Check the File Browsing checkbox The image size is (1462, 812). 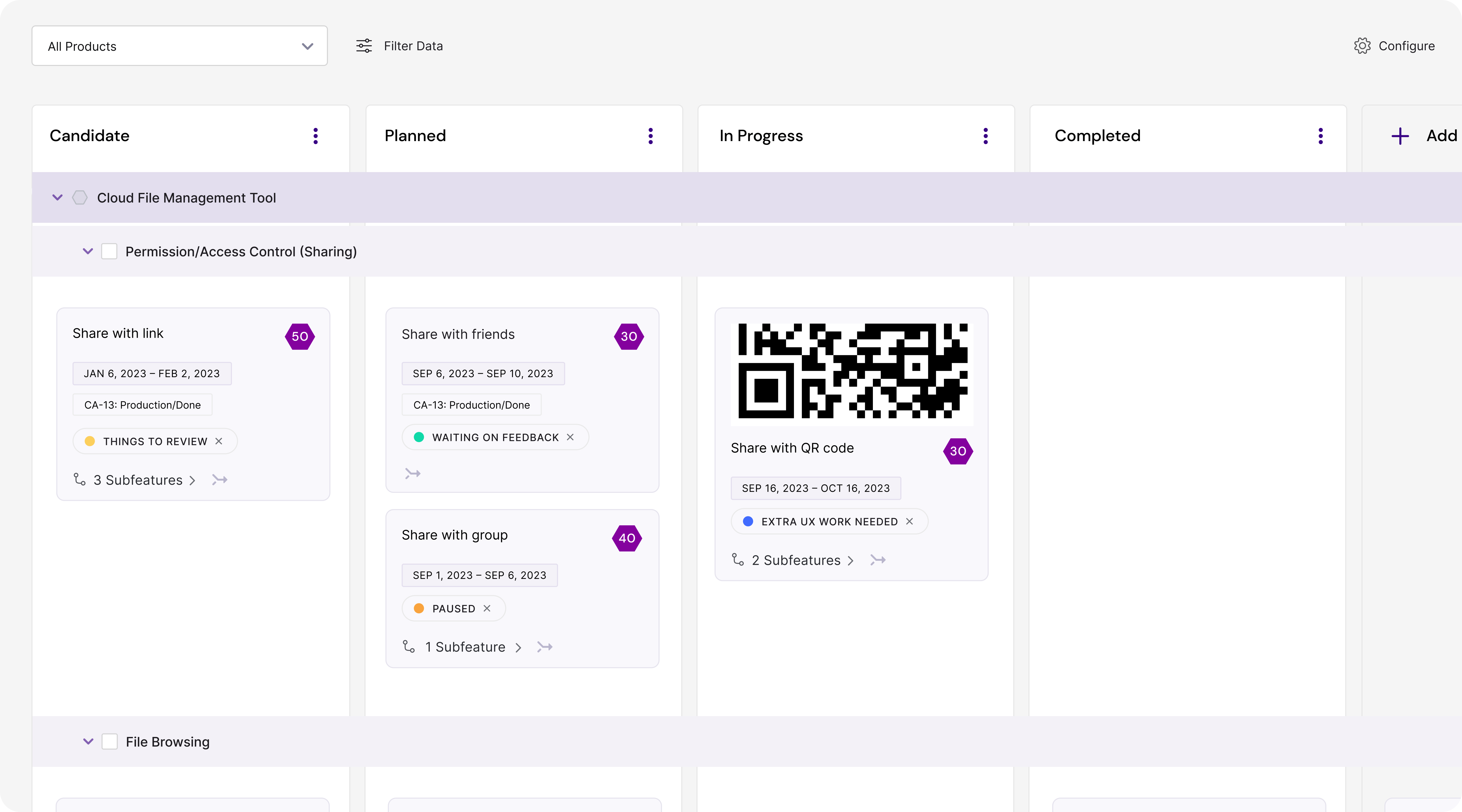click(x=110, y=742)
